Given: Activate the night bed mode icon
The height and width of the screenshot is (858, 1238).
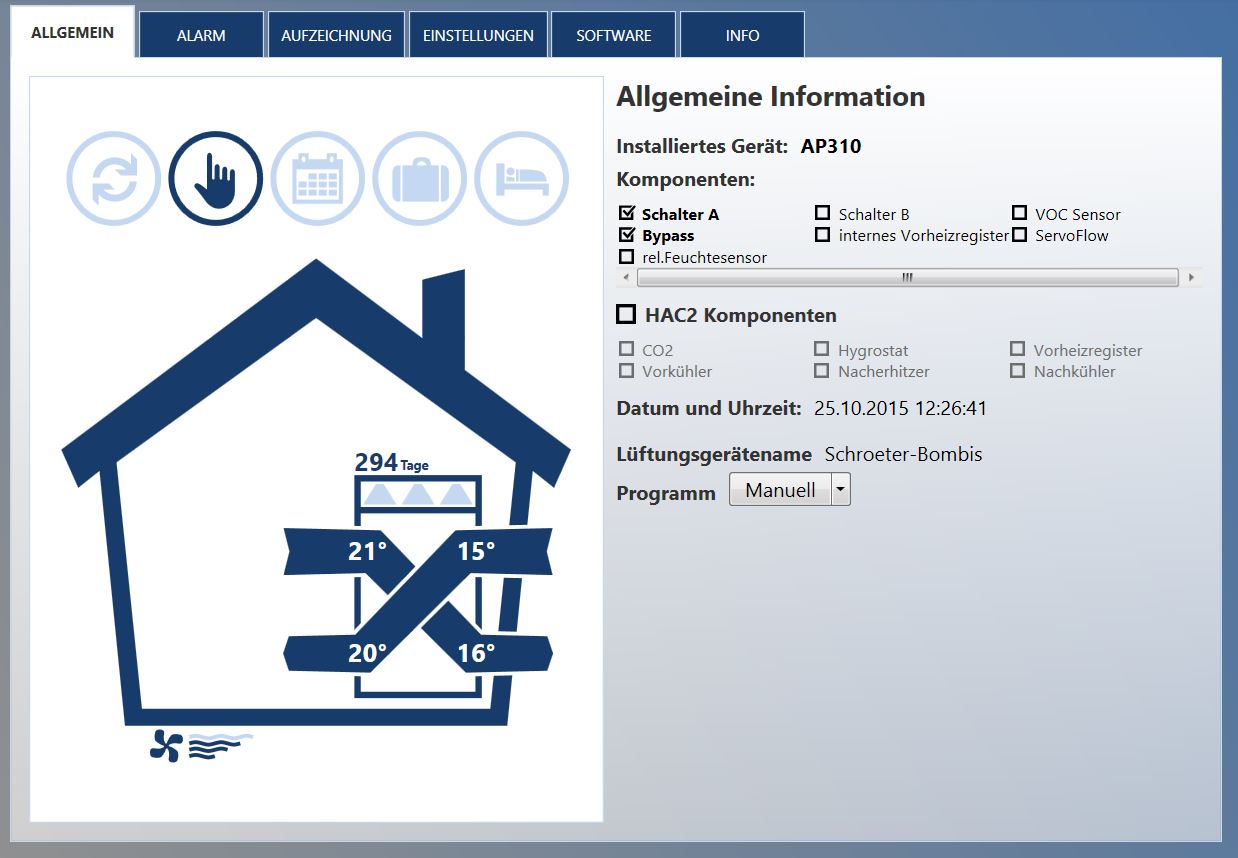Looking at the screenshot, I should click(x=521, y=177).
